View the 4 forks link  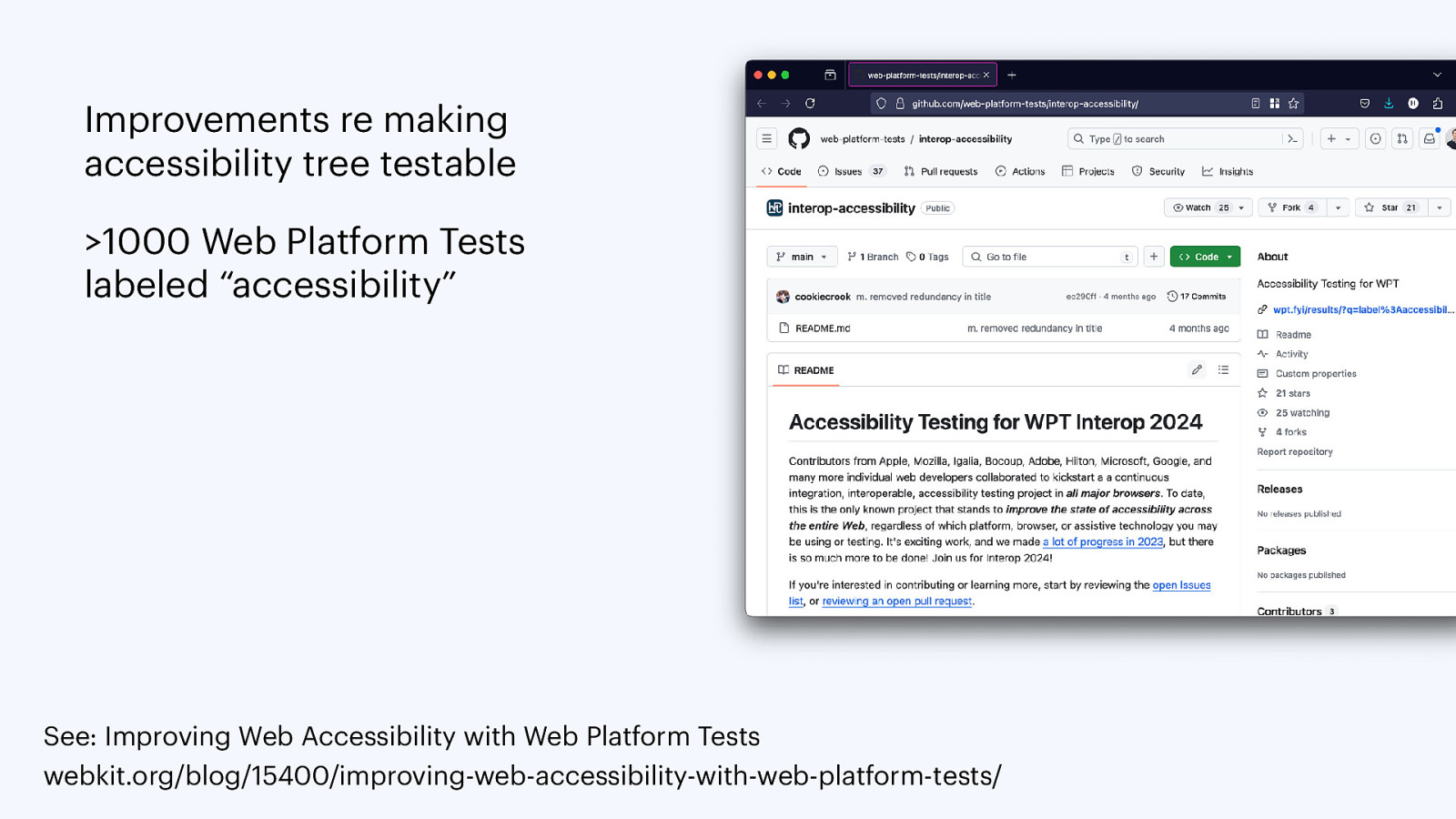1290,432
